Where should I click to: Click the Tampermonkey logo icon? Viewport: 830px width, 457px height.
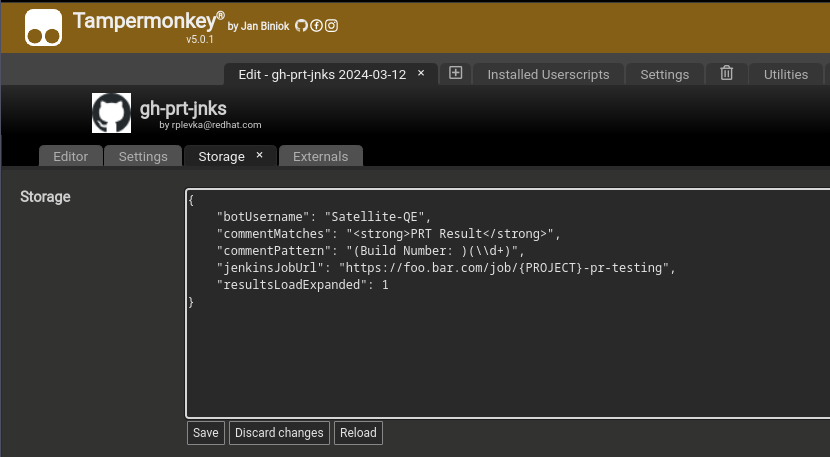tap(43, 28)
